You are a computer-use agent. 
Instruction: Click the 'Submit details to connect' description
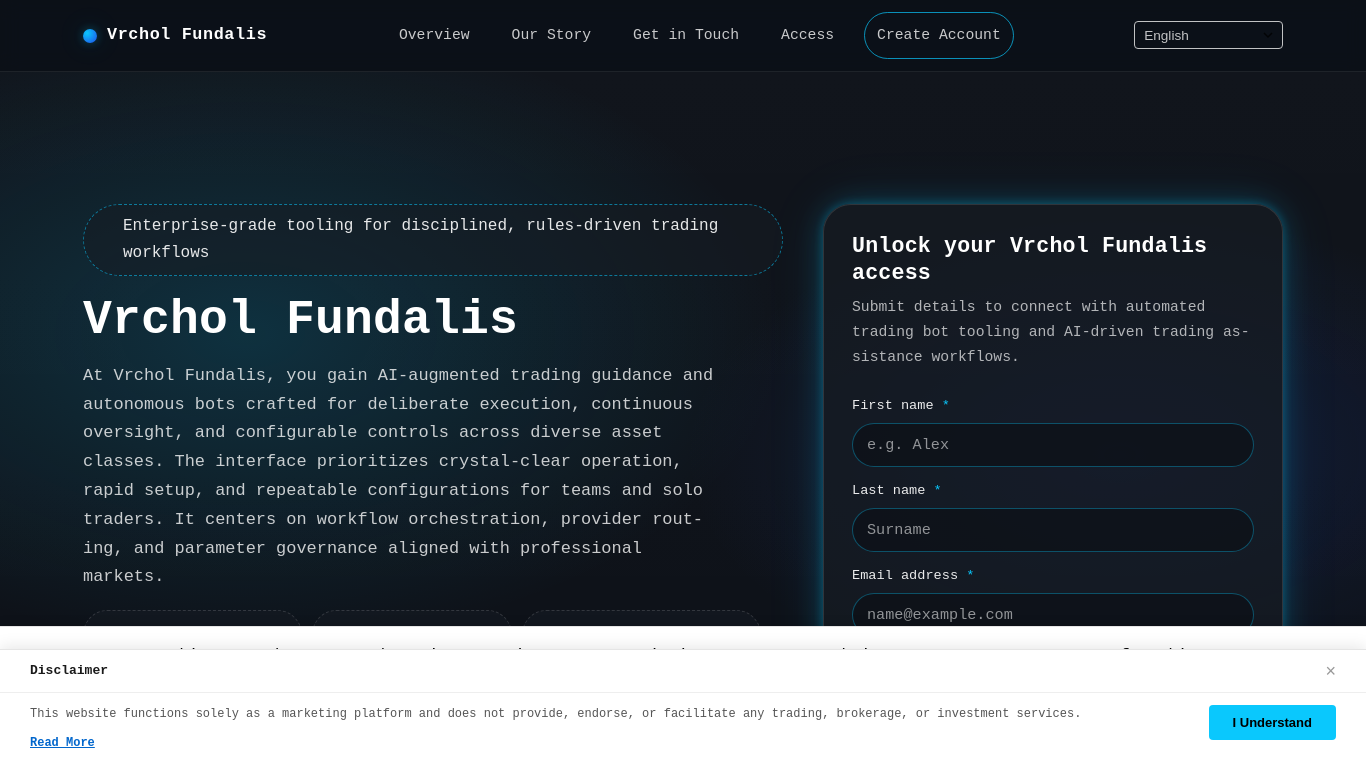(x=1051, y=332)
